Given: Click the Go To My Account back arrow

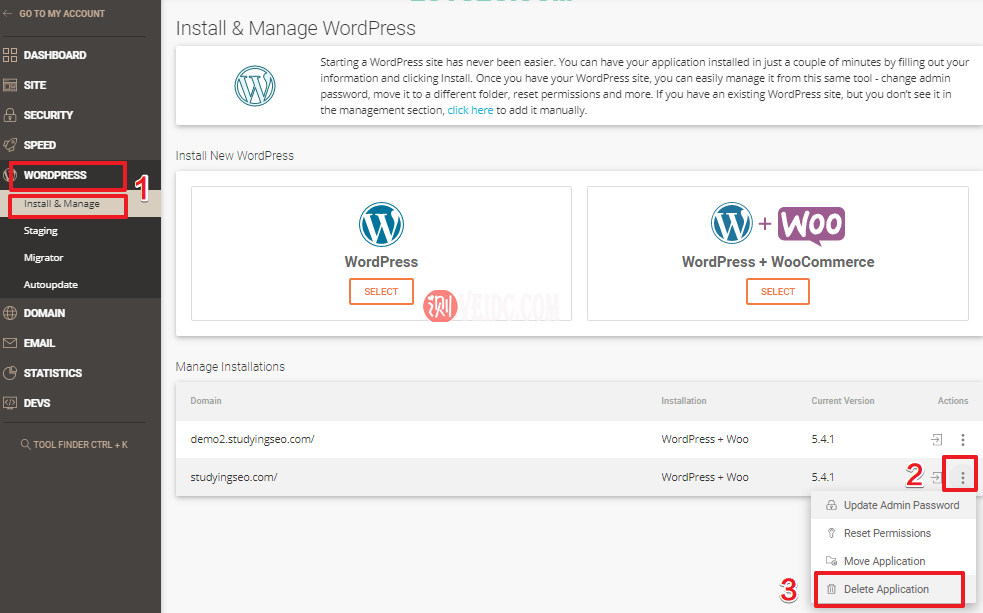Looking at the screenshot, I should [8, 13].
